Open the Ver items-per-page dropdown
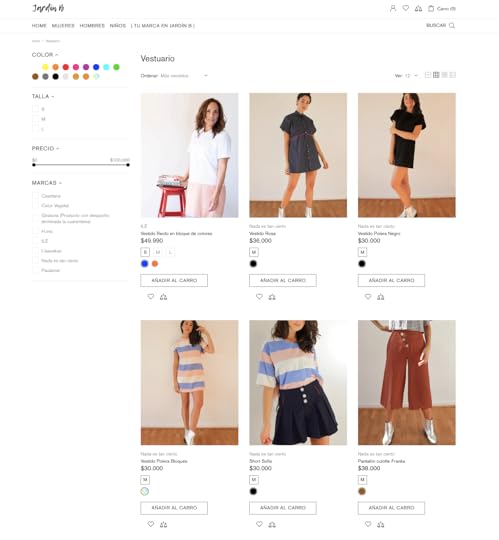499x540 pixels. (x=411, y=75)
